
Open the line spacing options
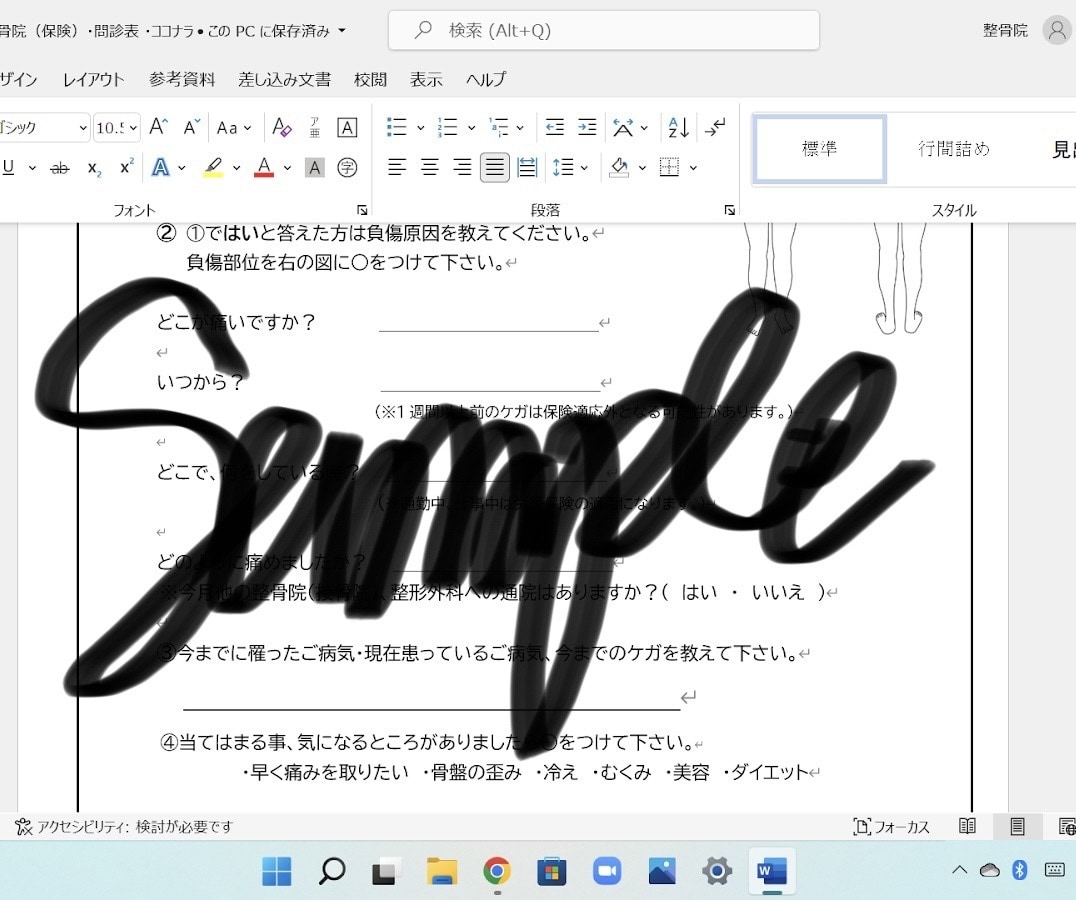563,167
